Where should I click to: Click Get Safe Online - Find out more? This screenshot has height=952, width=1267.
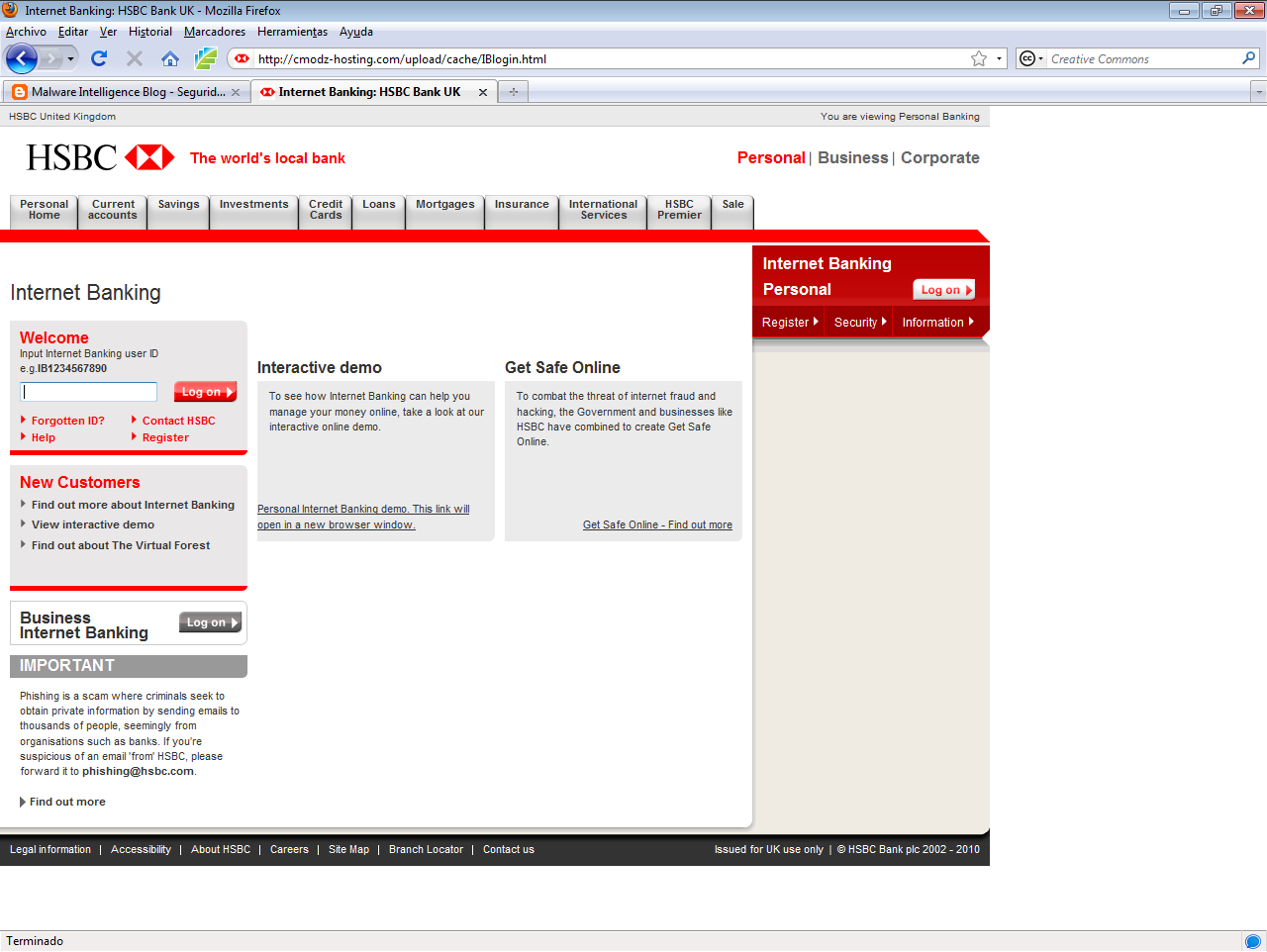point(657,524)
